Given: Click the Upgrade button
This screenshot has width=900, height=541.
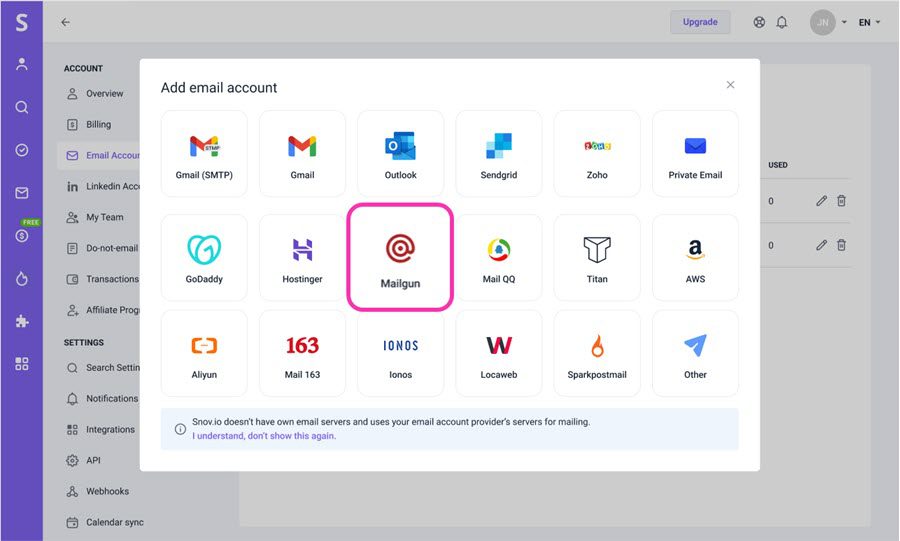Looking at the screenshot, I should 700,22.
